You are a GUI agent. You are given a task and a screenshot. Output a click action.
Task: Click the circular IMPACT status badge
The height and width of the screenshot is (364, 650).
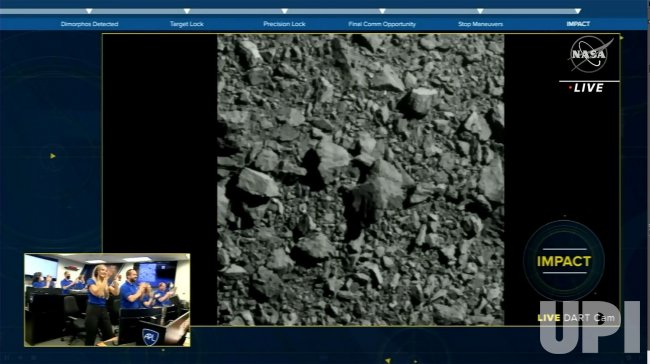[x=564, y=261]
